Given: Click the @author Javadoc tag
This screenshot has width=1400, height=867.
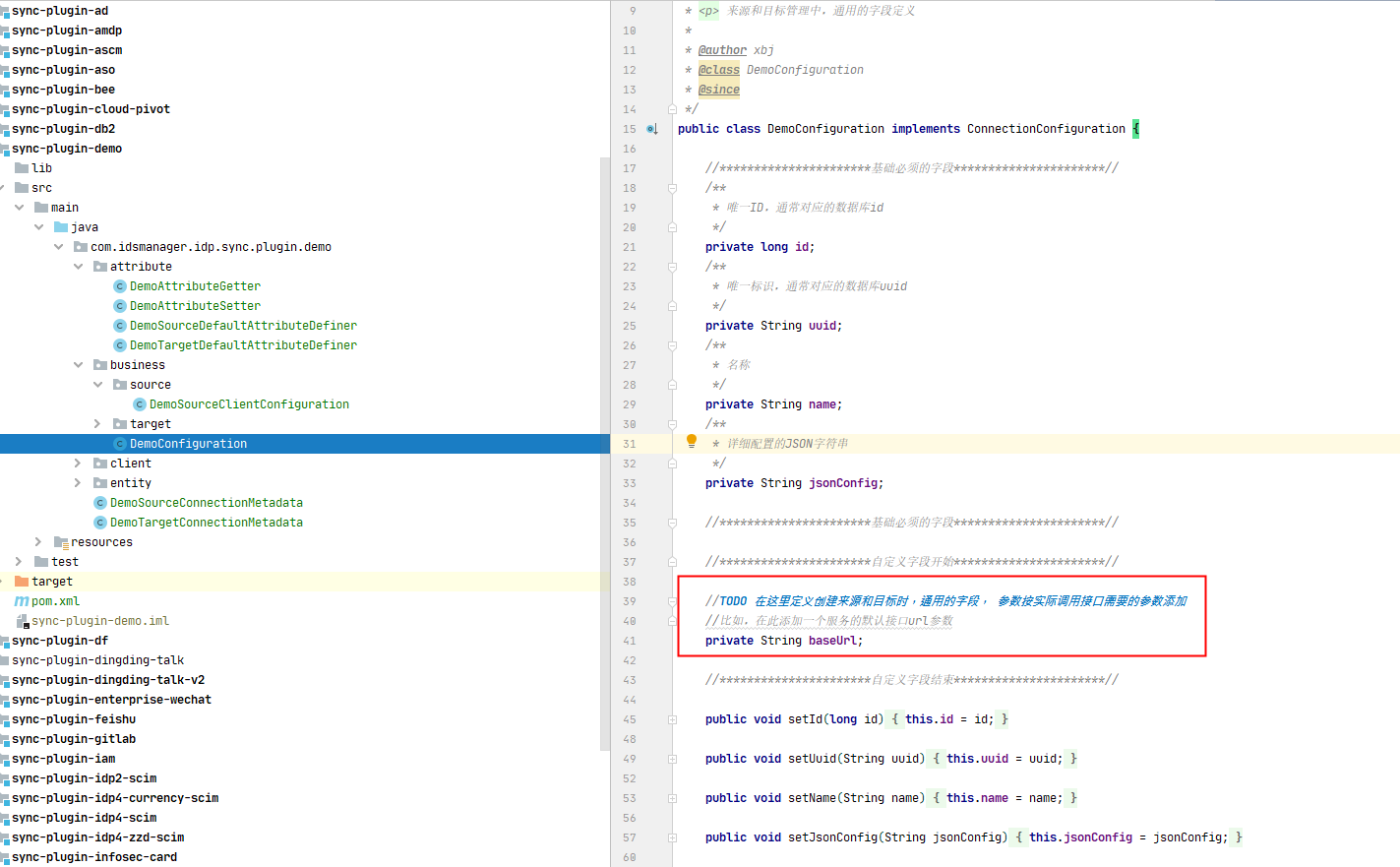Looking at the screenshot, I should tap(722, 50).
